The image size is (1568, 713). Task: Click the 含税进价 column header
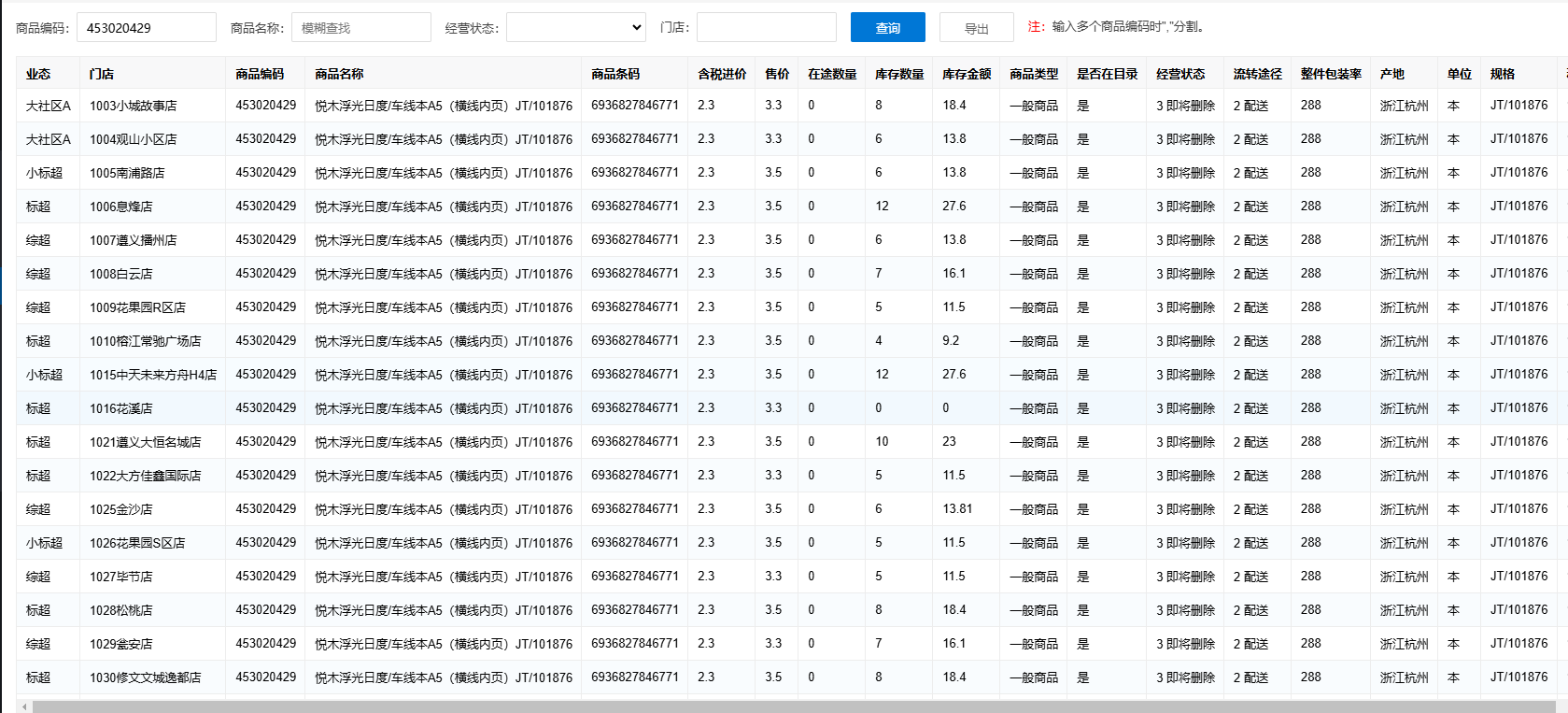coord(722,74)
